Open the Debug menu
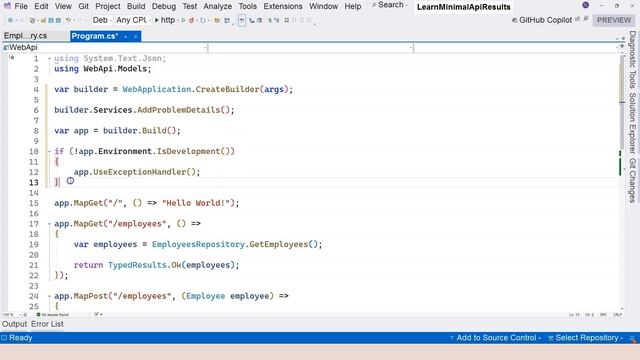 (x=164, y=6)
